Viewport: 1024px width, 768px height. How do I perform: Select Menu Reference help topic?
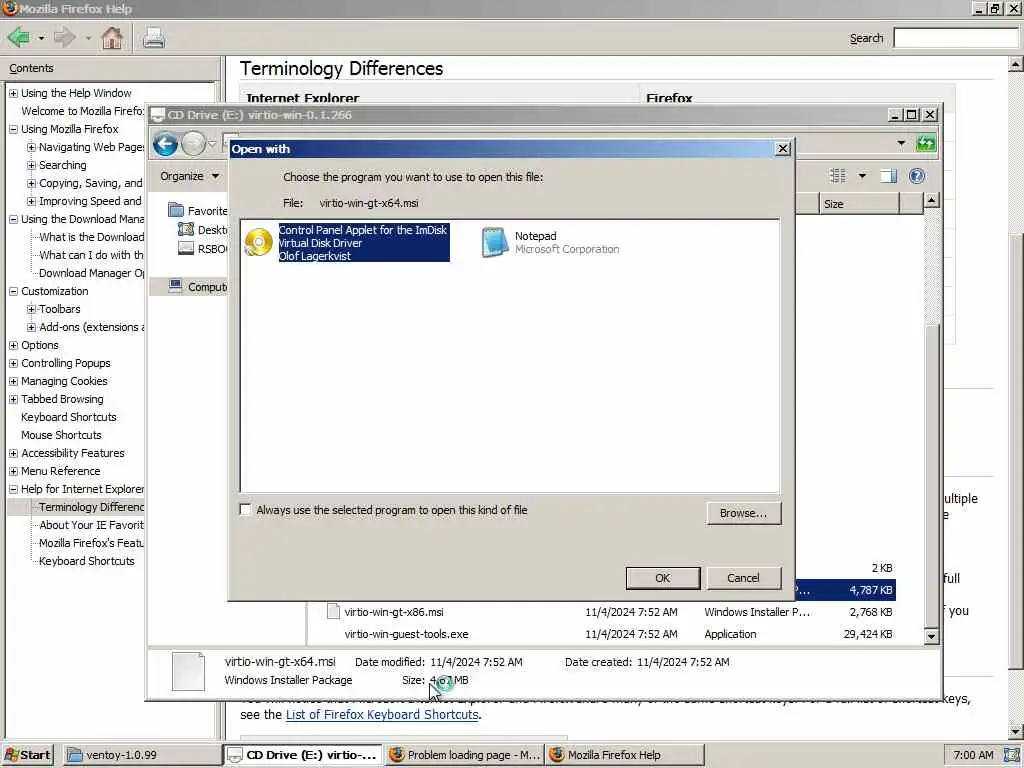pos(61,471)
